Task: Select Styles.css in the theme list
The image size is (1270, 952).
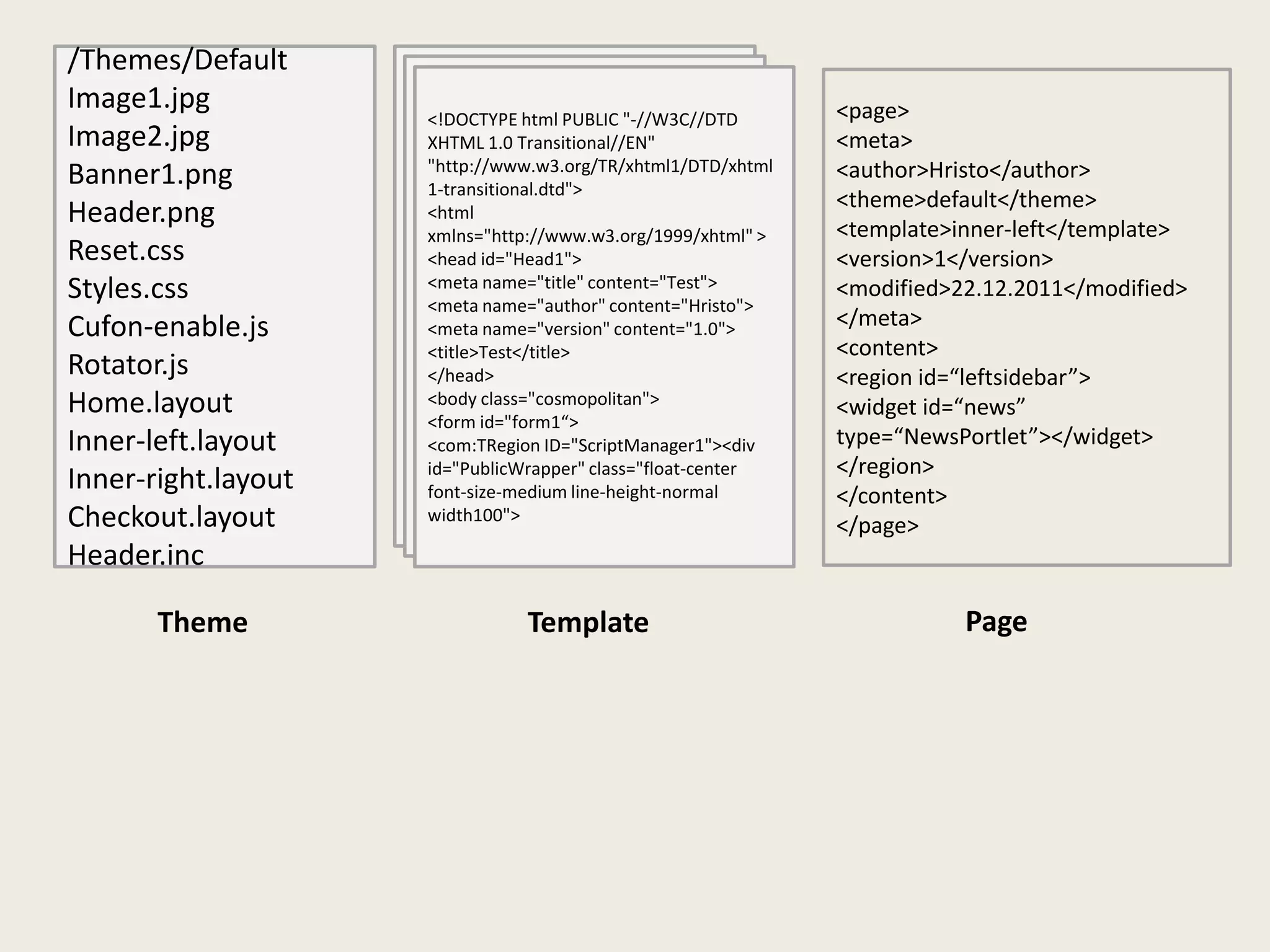Action: [x=128, y=289]
